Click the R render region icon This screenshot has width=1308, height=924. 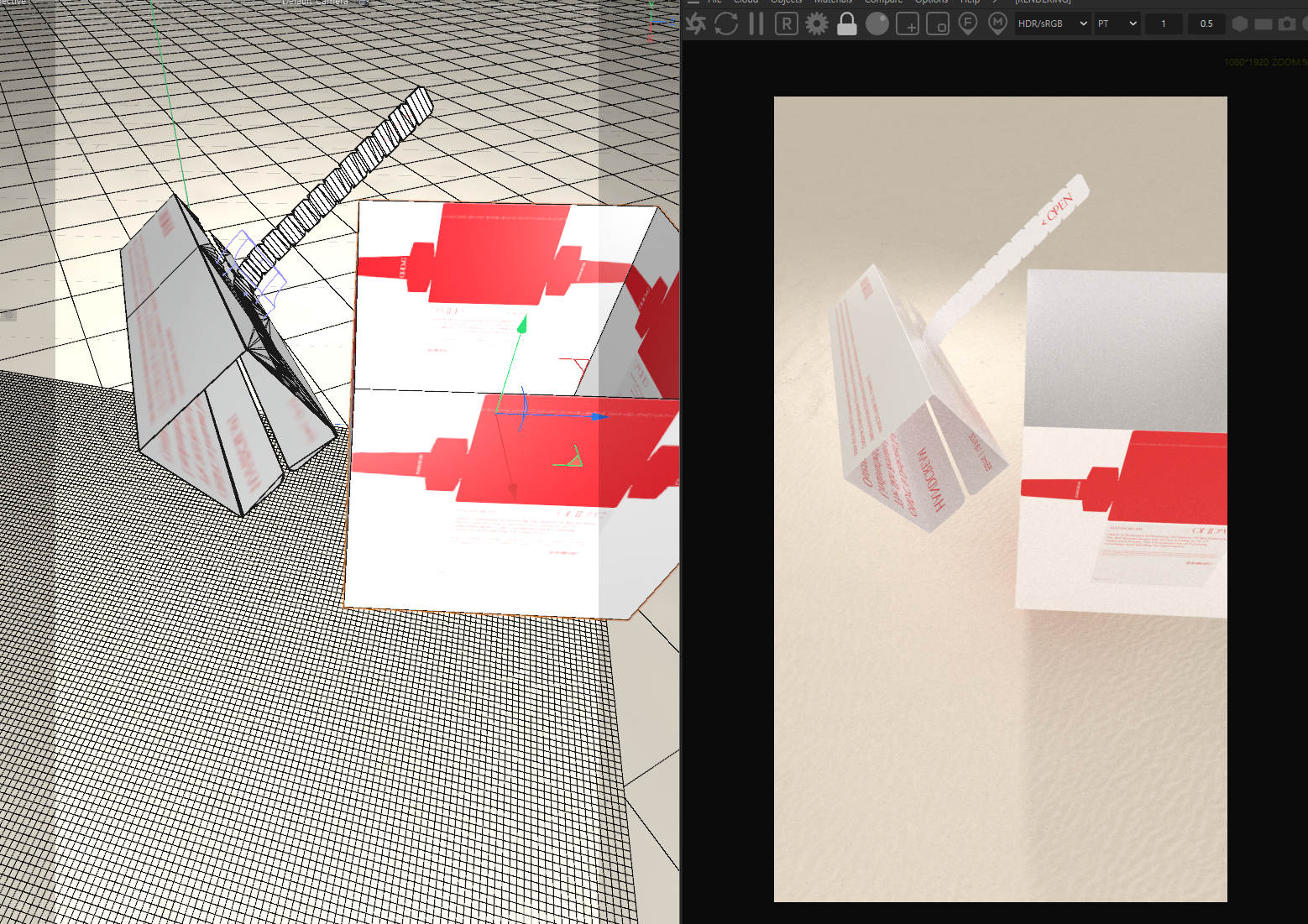tap(786, 23)
